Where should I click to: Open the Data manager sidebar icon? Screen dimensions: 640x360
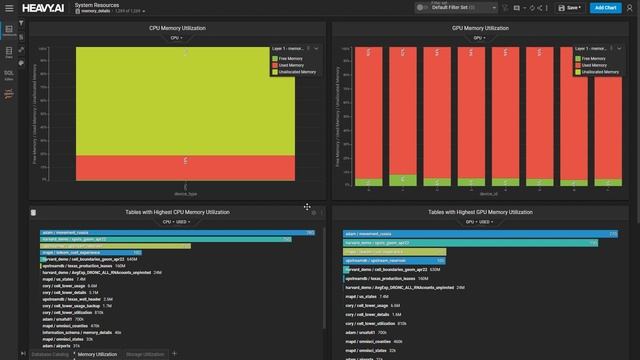(x=9, y=52)
